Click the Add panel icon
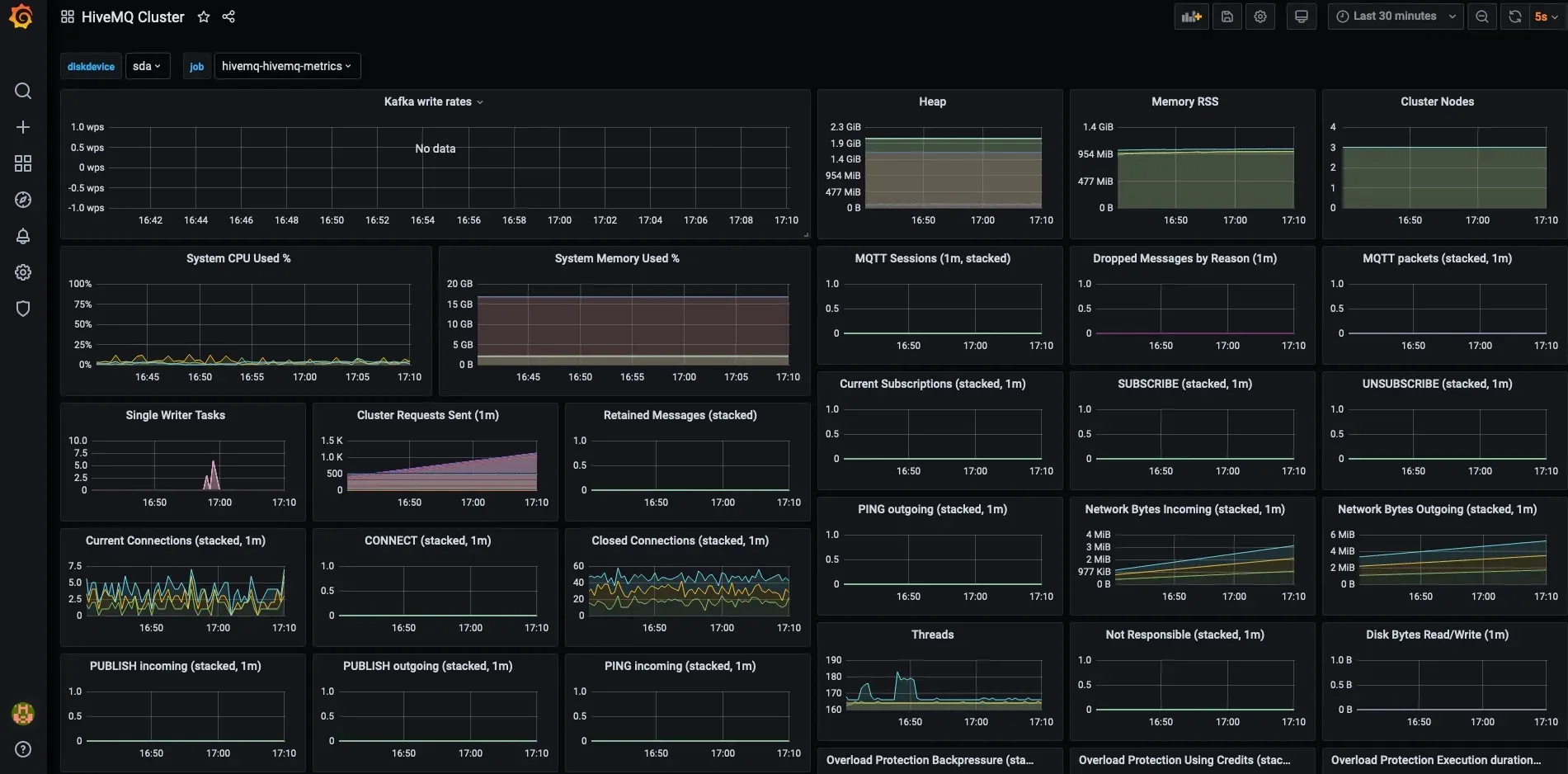The image size is (1568, 774). tap(1191, 17)
